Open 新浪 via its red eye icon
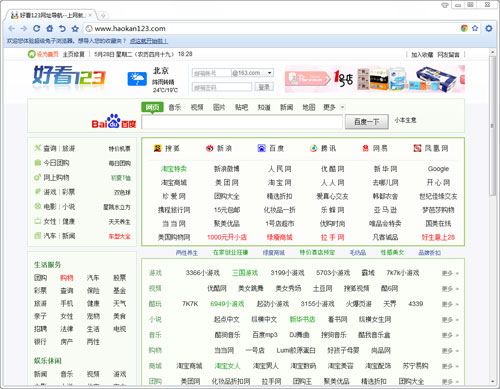This screenshot has width=500, height=389. click(x=209, y=148)
